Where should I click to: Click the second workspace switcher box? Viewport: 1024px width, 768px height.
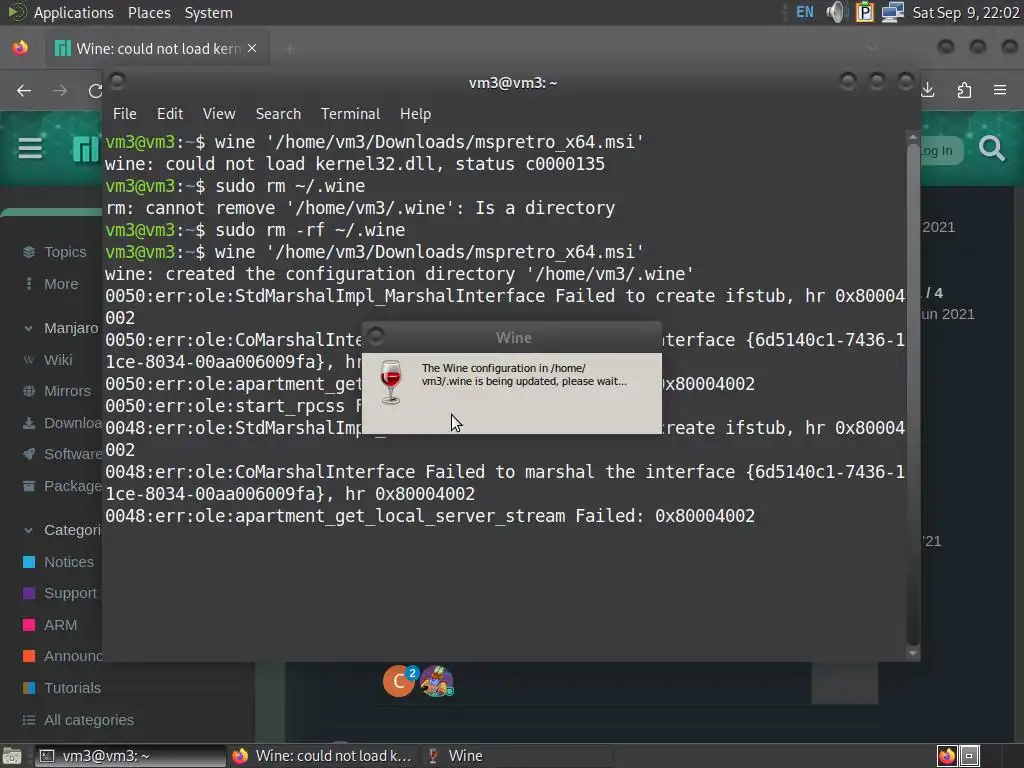tap(969, 756)
